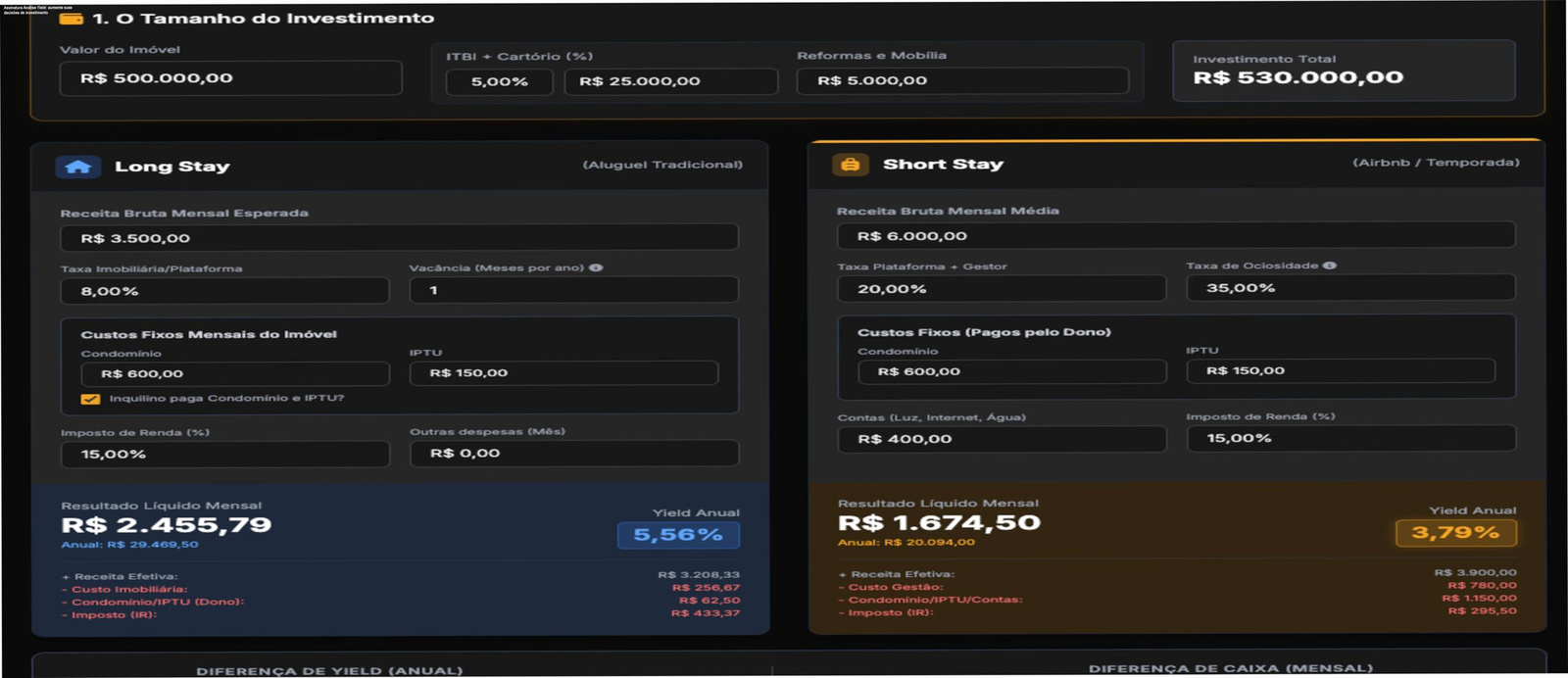Viewport: 1568px width, 678px height.
Task: Edit the Long Stay IPTU field
Action: pos(563,373)
